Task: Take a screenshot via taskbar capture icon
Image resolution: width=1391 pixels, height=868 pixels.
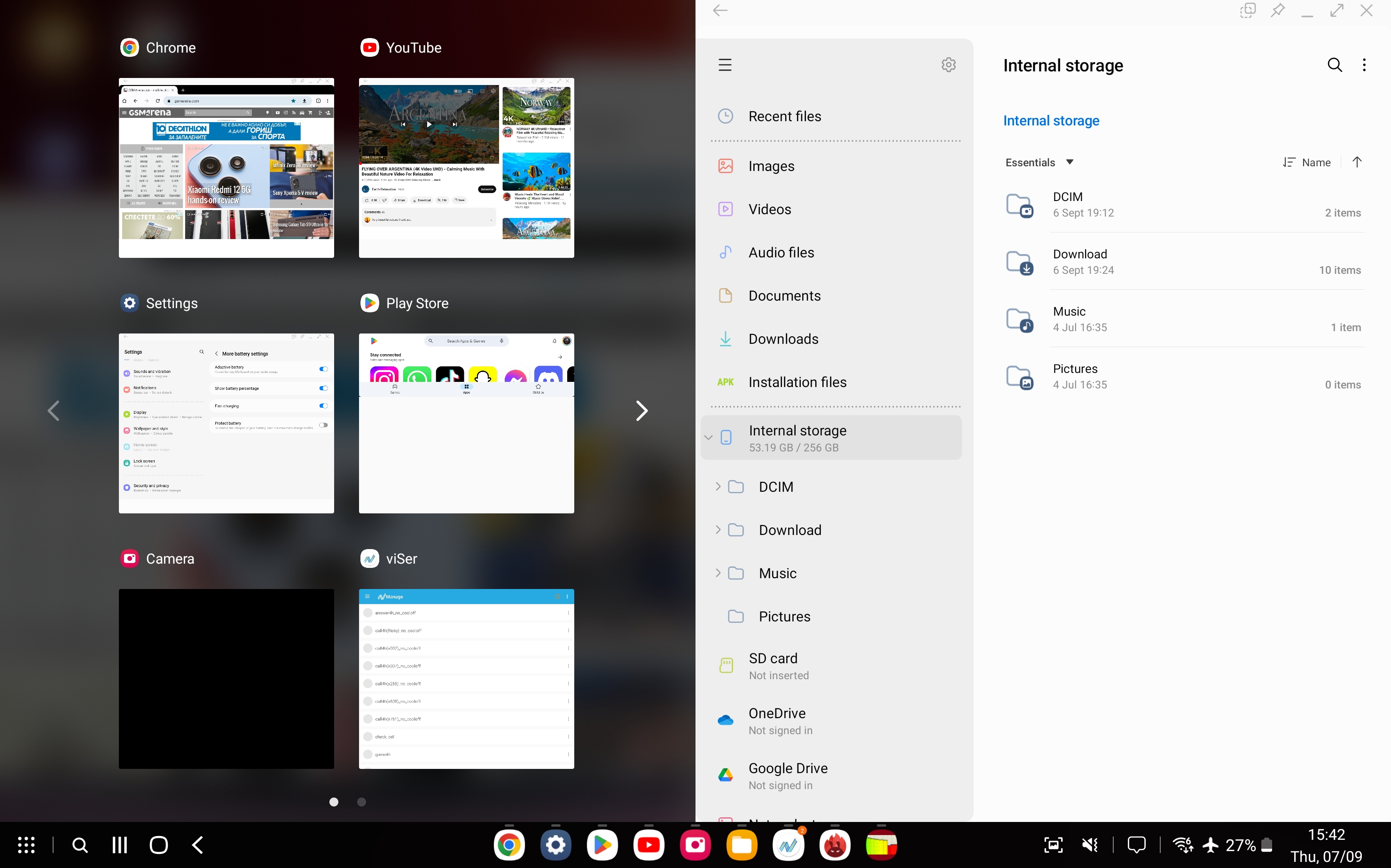Action: (x=1053, y=845)
